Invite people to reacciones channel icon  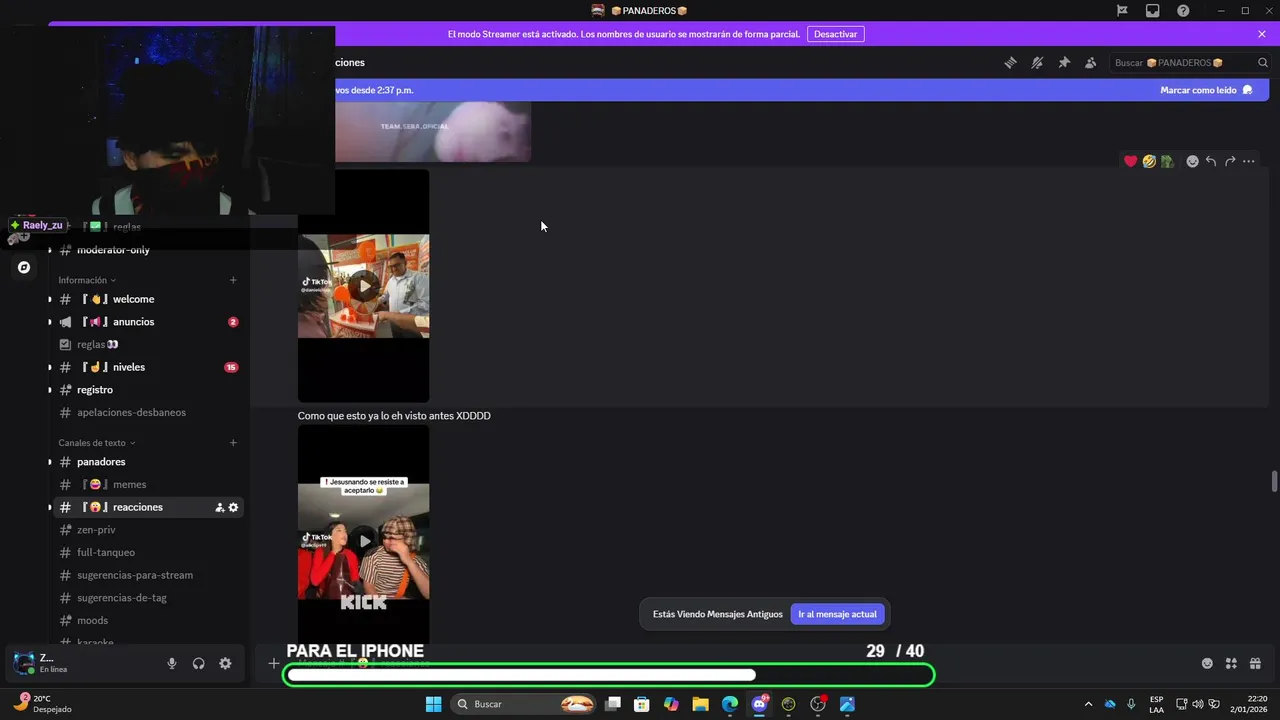(x=219, y=507)
